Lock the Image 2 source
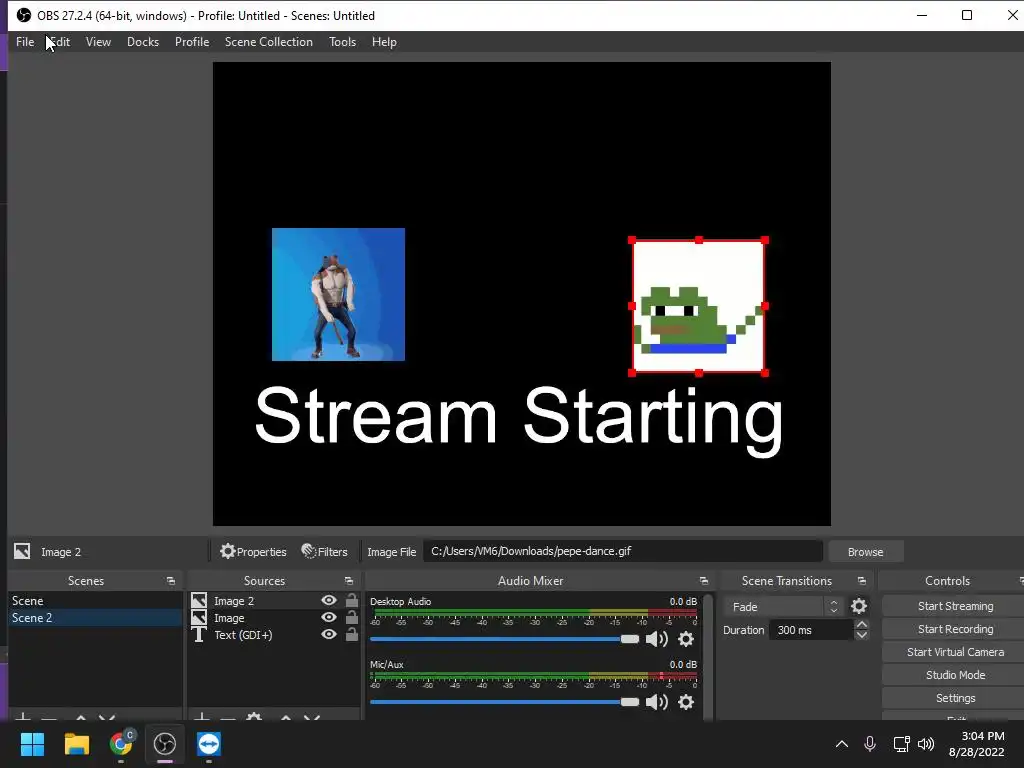 (351, 600)
